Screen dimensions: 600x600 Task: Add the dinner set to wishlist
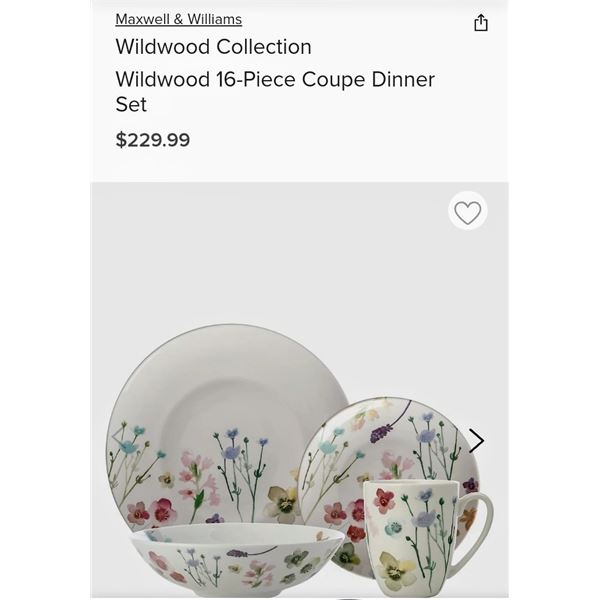pyautogui.click(x=468, y=212)
